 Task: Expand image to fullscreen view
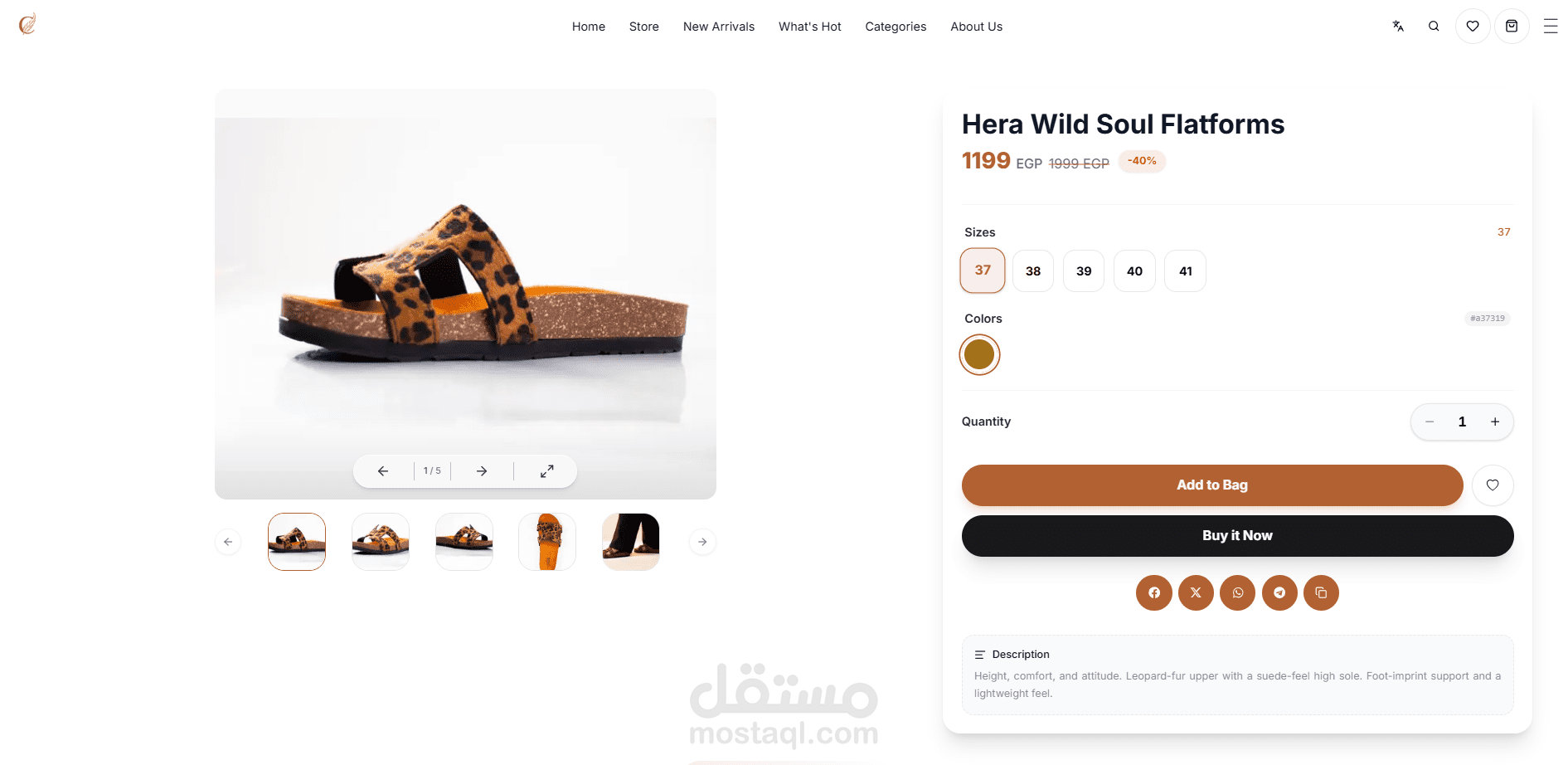547,471
